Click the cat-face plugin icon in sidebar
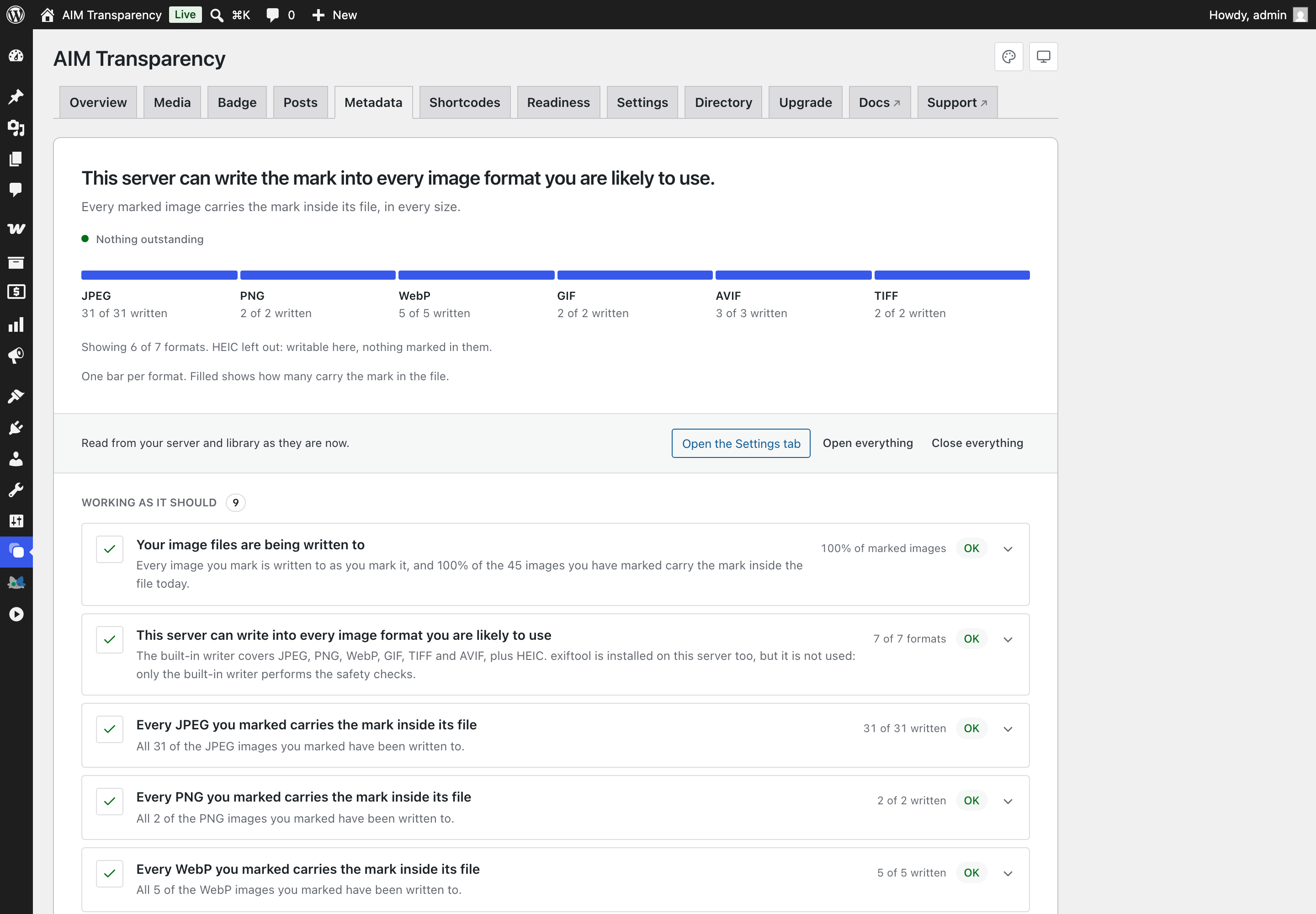Screen dimensions: 1316x914 [x=16, y=583]
